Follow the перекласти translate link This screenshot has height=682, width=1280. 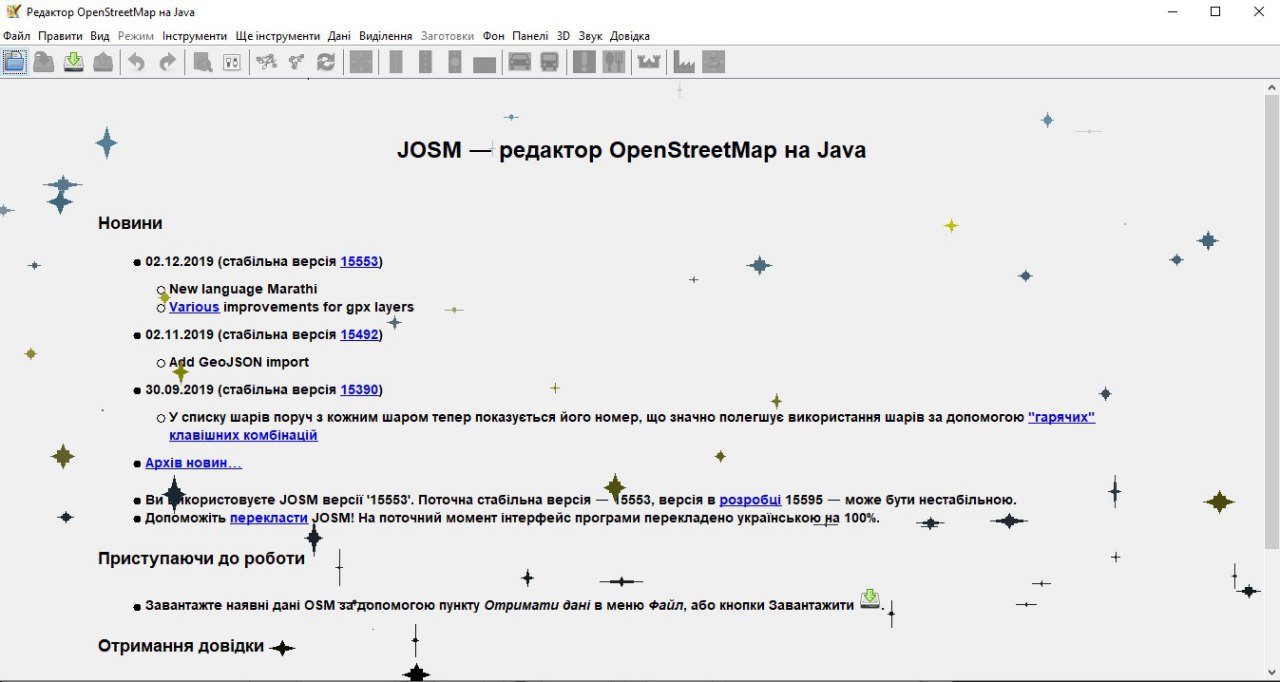(269, 518)
